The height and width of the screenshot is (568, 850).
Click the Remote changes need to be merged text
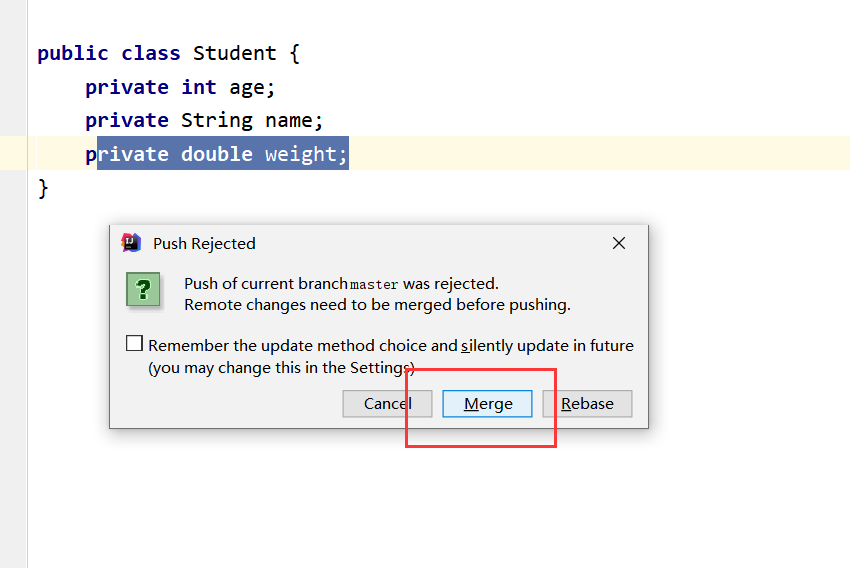point(377,304)
